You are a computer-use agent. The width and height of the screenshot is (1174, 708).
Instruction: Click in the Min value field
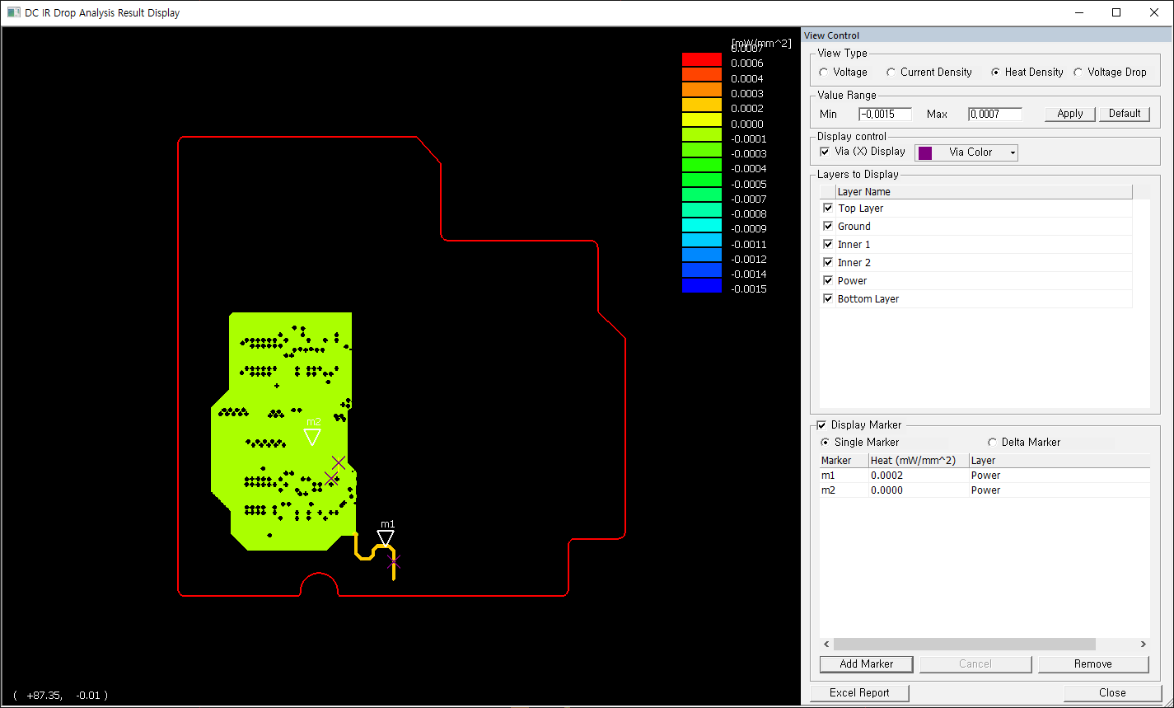pyautogui.click(x=884, y=113)
